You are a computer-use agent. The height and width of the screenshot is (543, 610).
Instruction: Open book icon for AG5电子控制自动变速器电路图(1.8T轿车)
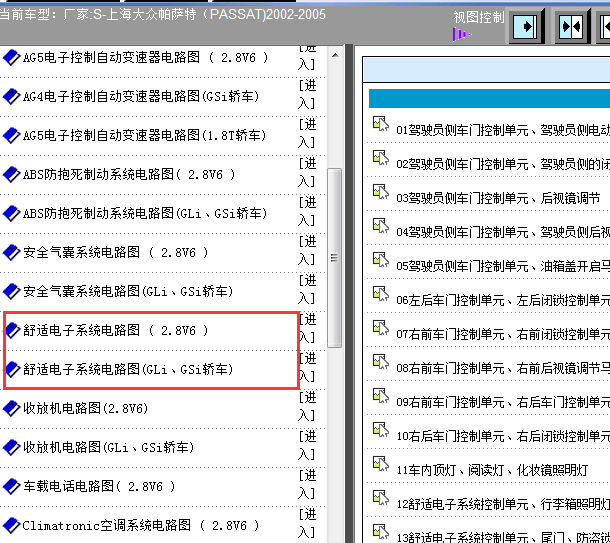click(x=11, y=135)
